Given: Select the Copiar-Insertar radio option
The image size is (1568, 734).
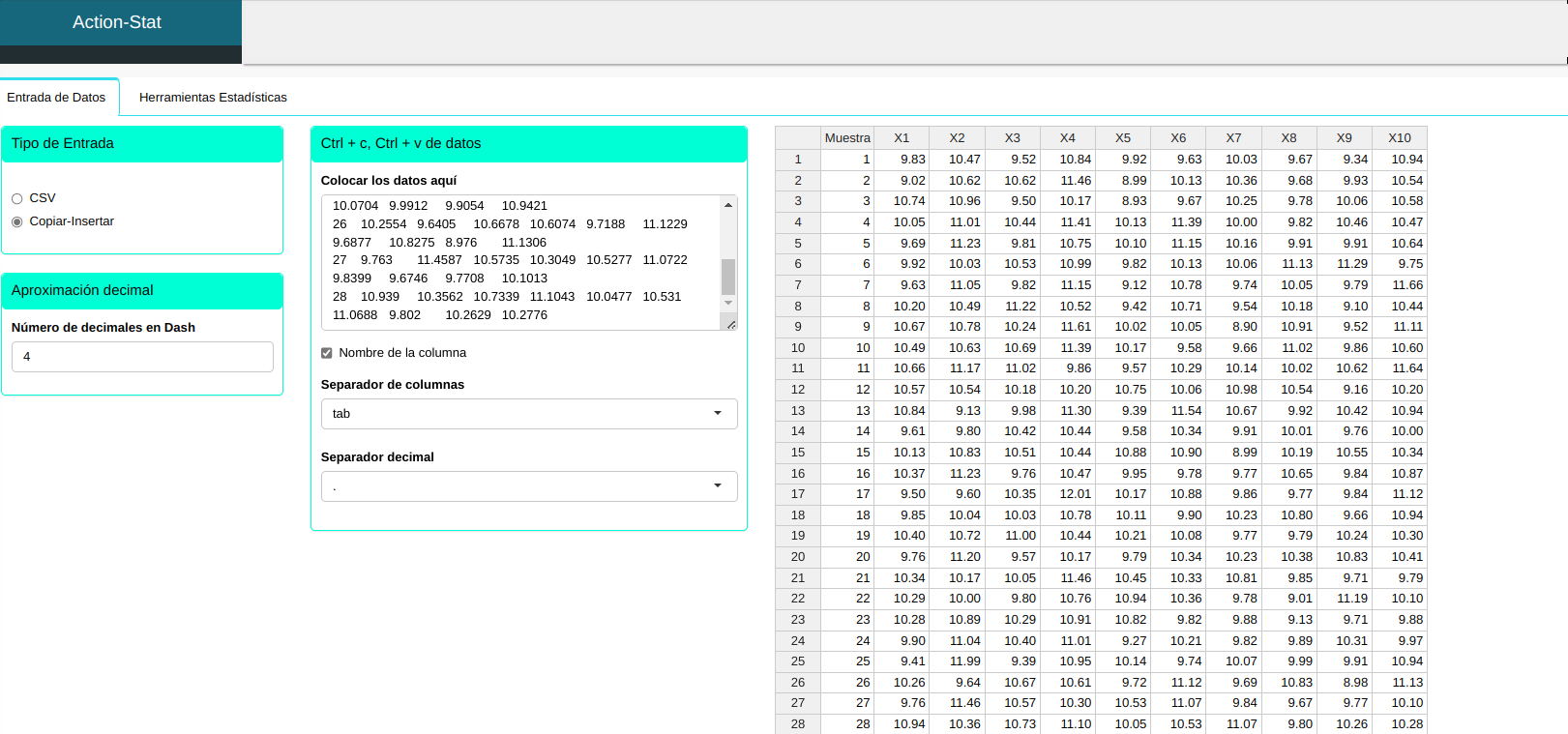Looking at the screenshot, I should point(17,221).
